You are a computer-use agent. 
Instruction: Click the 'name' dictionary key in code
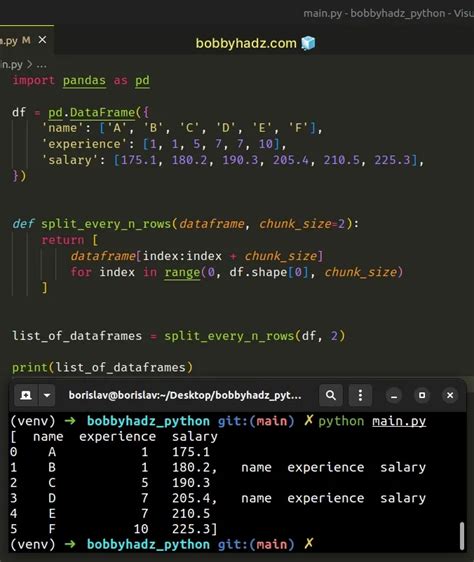[62, 128]
